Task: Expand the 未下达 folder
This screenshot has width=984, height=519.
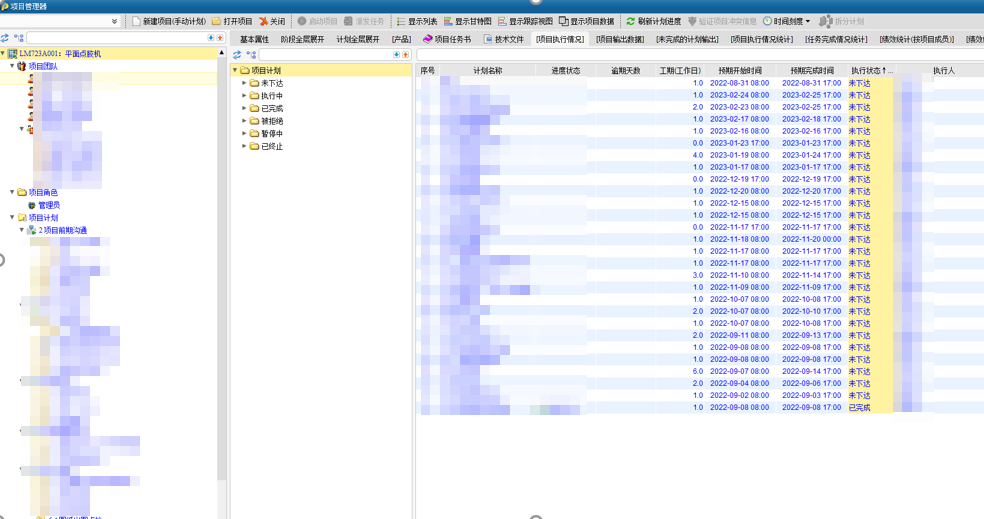Action: pyautogui.click(x=244, y=83)
